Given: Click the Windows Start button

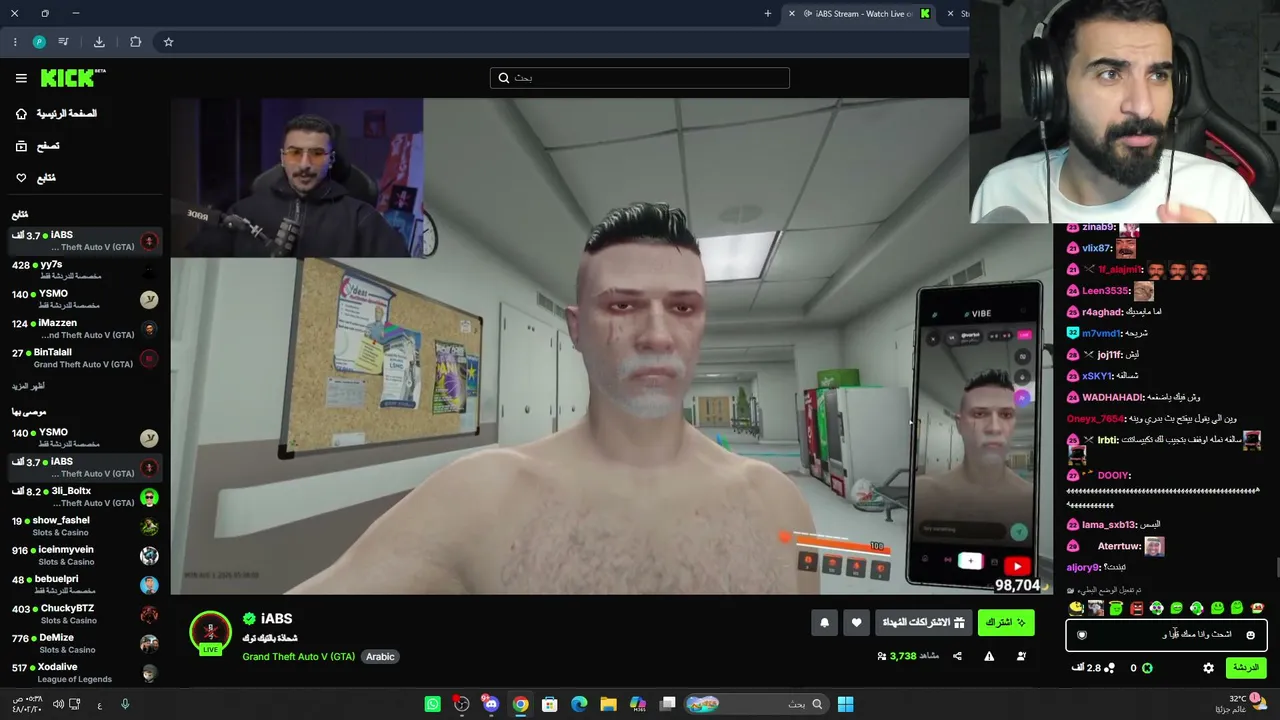Looking at the screenshot, I should [x=845, y=704].
